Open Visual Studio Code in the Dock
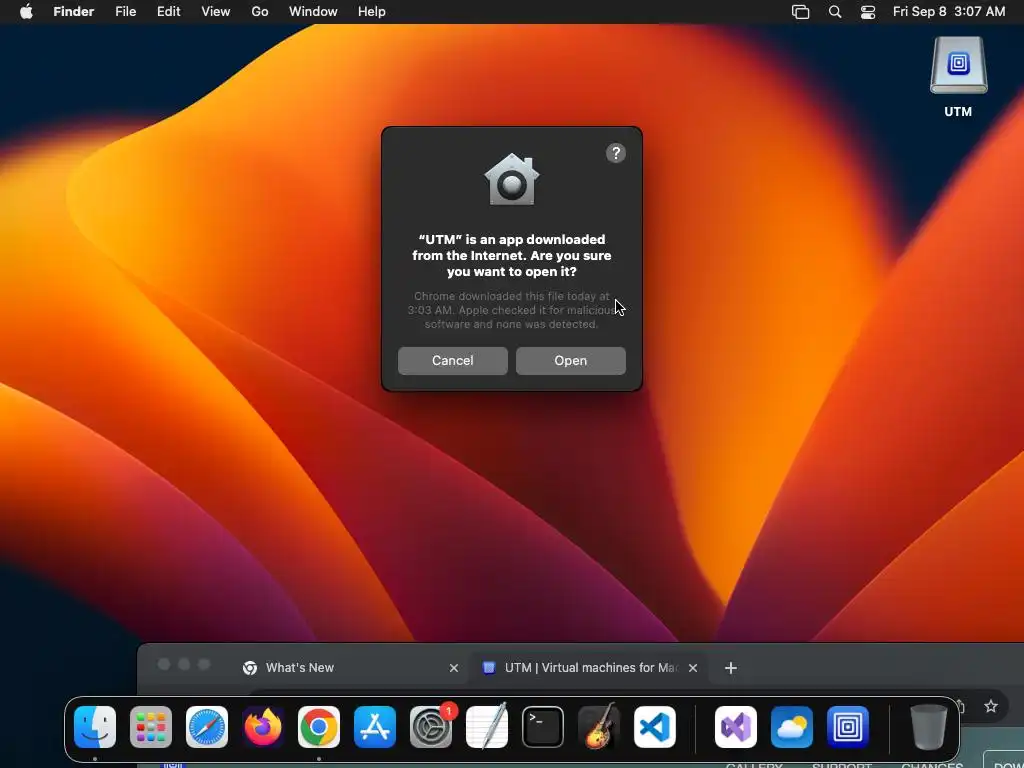Screen dimensions: 1024x768 tap(655, 727)
